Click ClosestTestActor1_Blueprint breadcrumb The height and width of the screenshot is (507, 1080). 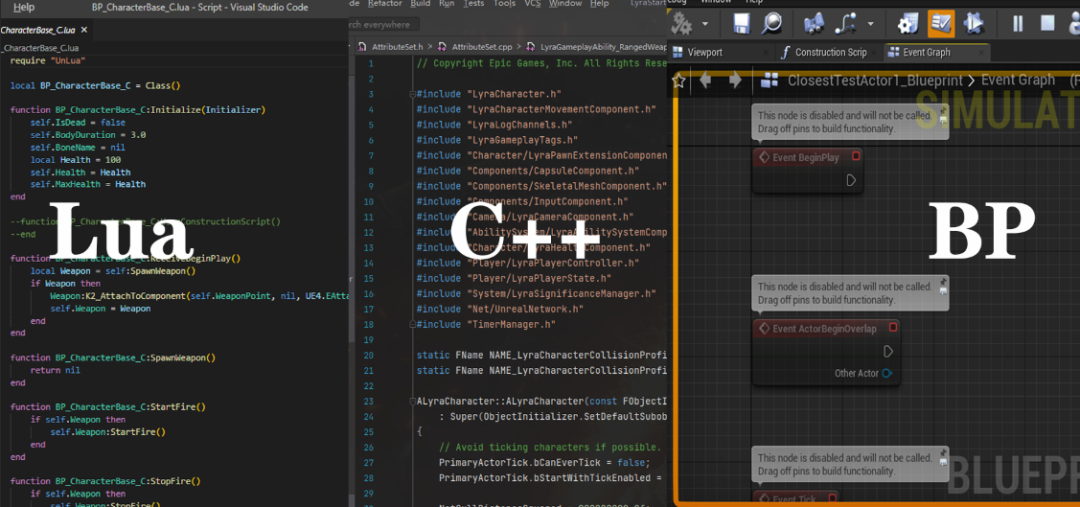[876, 81]
